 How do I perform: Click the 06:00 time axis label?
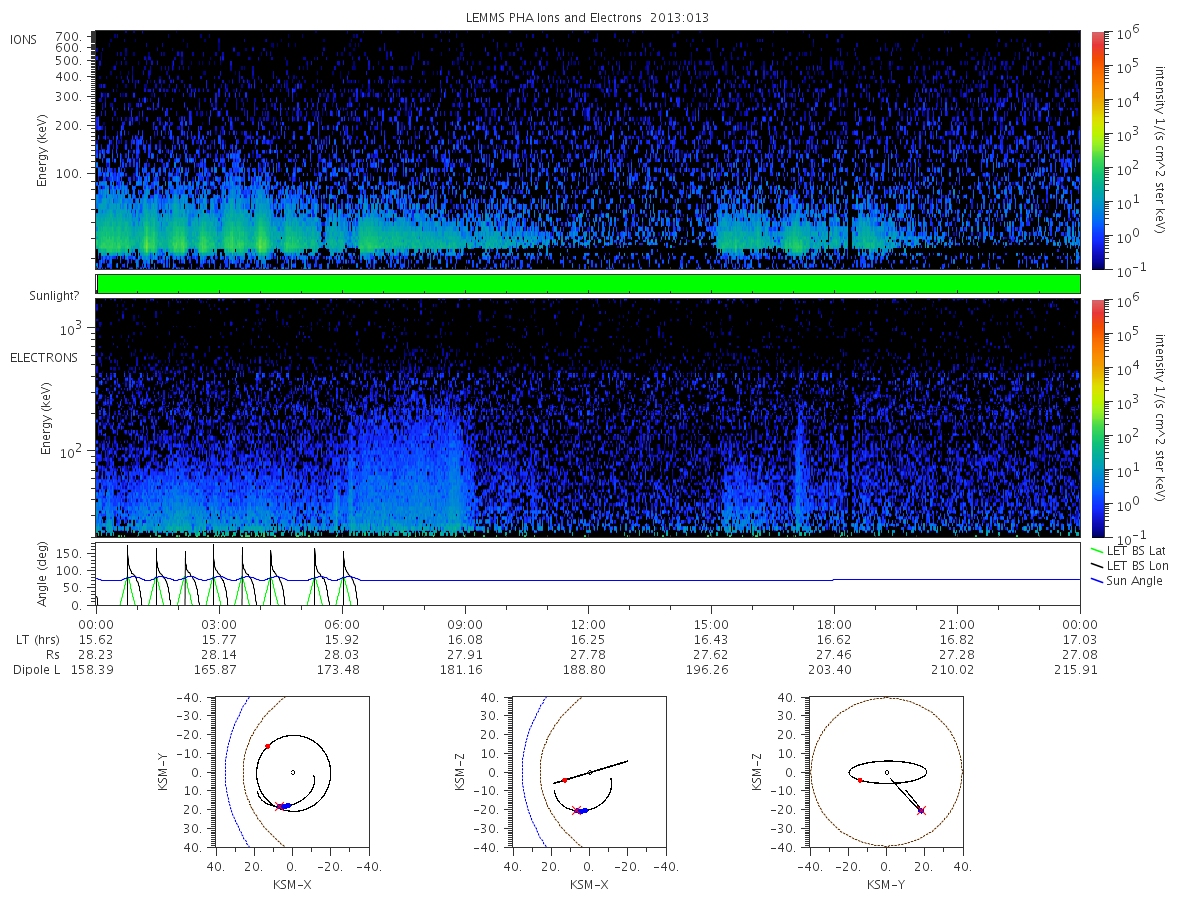pos(342,622)
